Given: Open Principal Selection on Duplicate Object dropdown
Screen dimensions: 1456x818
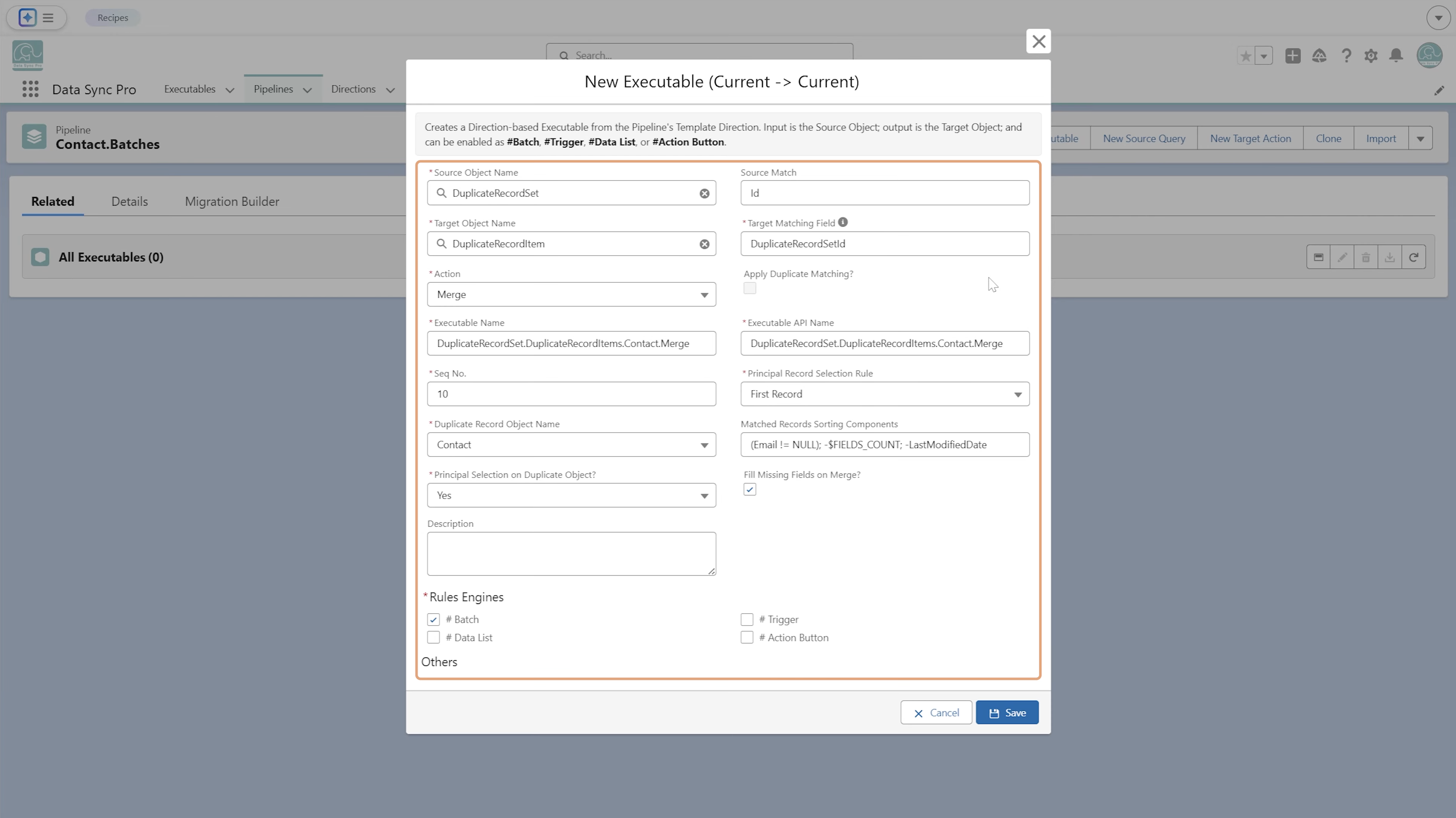Looking at the screenshot, I should coord(572,496).
